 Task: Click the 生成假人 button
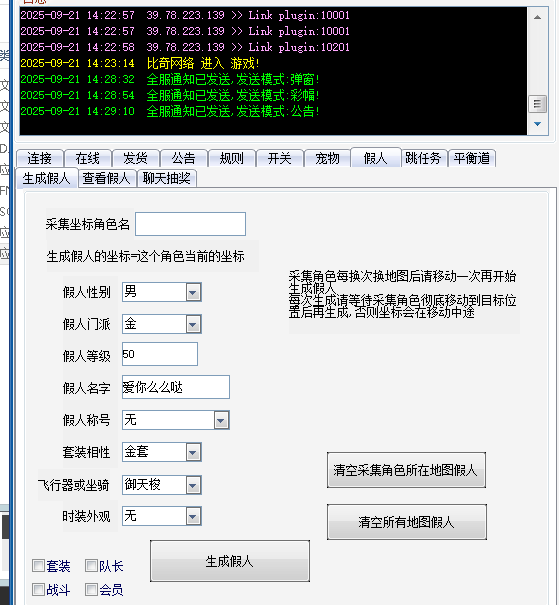point(230,561)
